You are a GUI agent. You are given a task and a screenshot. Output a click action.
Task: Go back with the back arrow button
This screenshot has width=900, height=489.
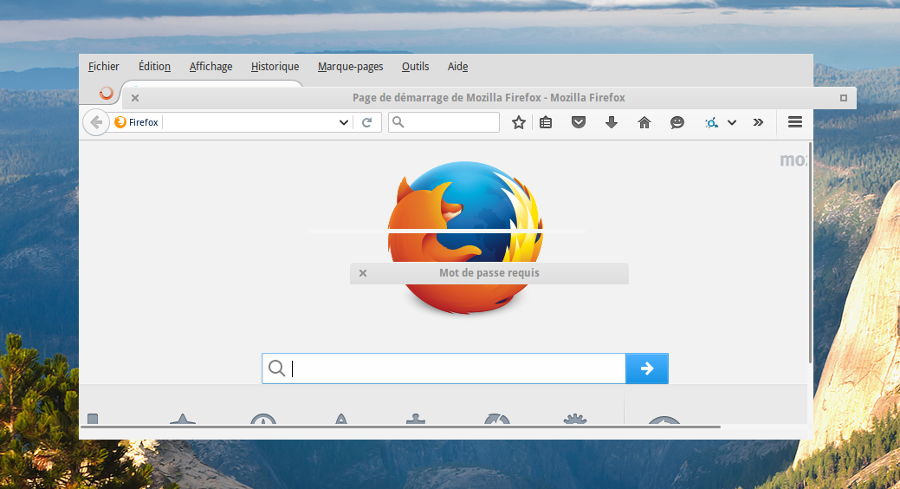click(96, 122)
